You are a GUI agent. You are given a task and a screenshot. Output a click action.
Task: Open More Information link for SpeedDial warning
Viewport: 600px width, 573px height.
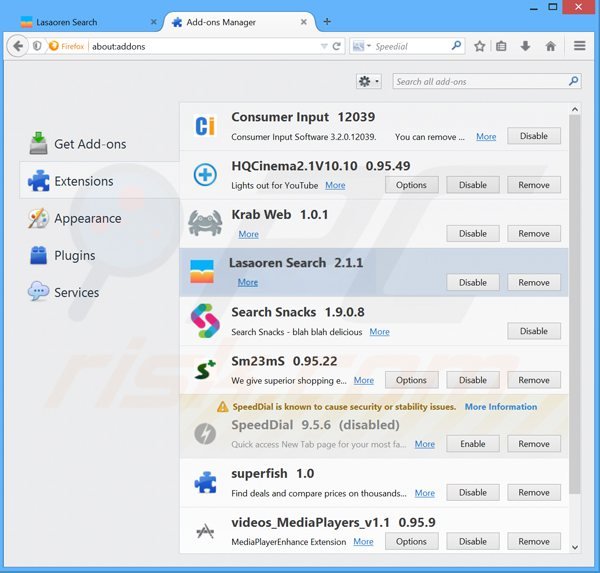(x=501, y=407)
